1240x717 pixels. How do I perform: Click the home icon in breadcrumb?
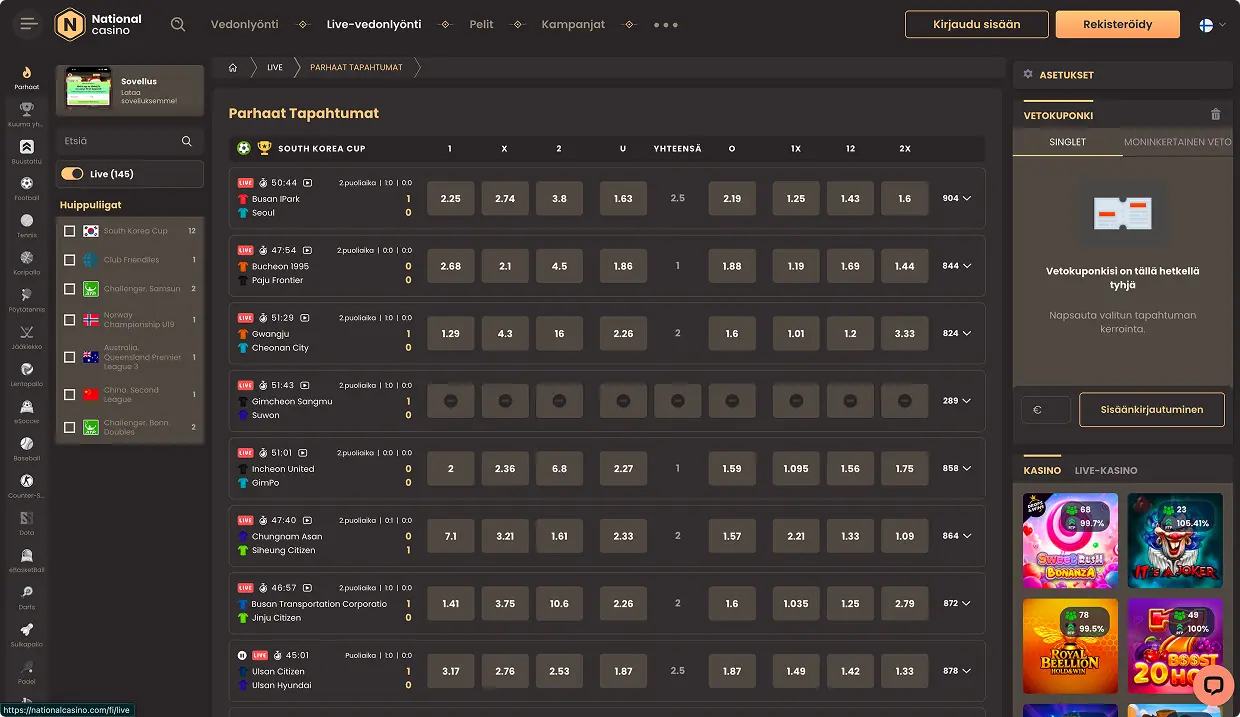click(233, 68)
